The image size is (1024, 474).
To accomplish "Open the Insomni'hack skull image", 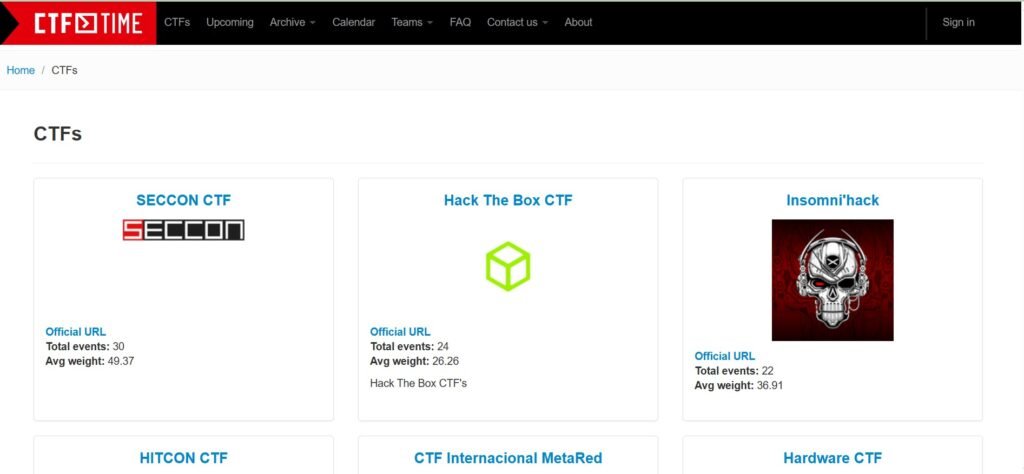I will [x=833, y=280].
